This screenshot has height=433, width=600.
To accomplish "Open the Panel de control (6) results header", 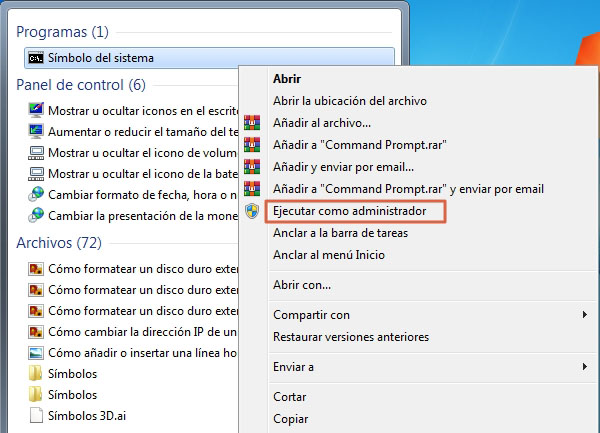I will (81, 85).
